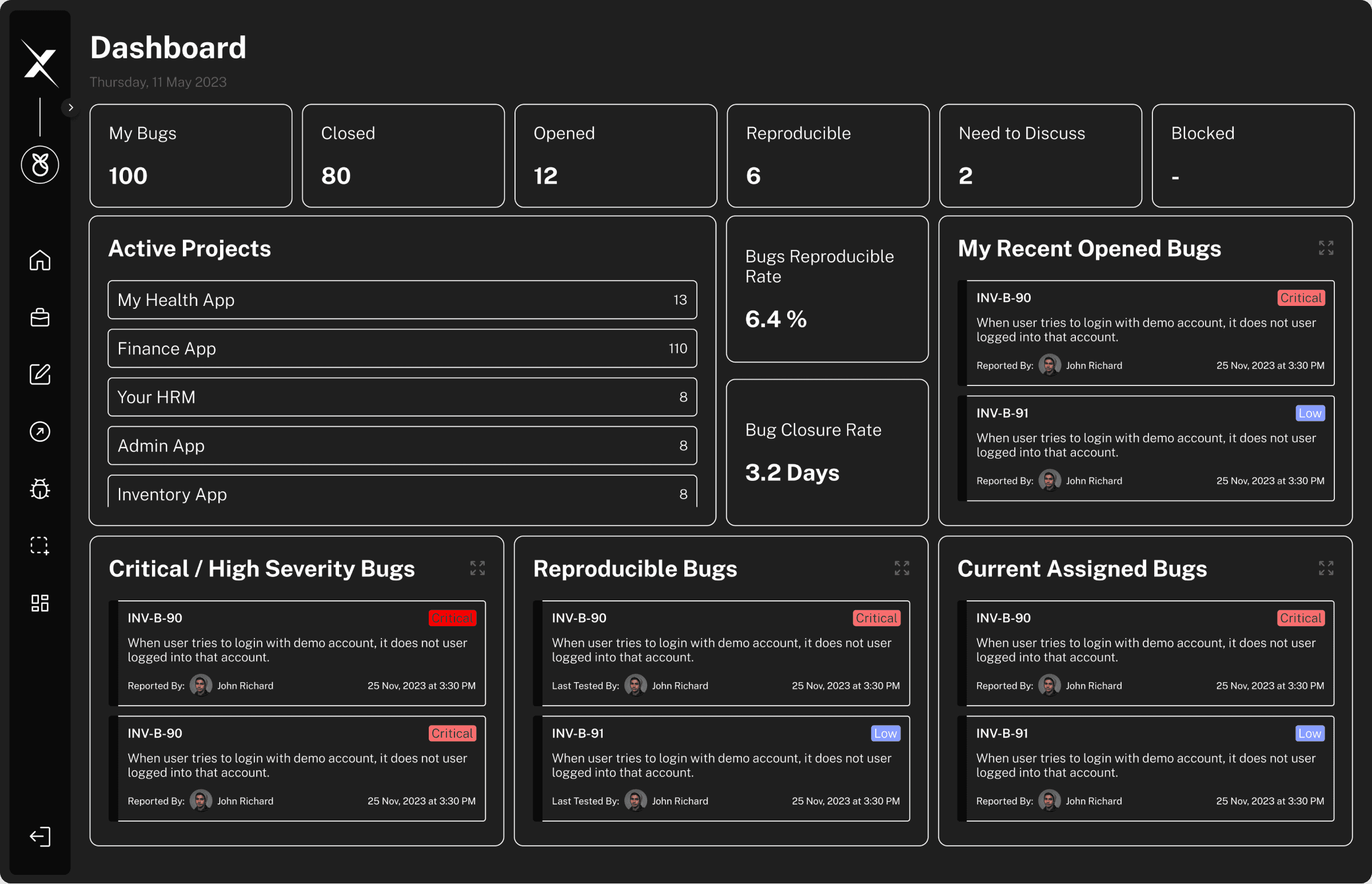The image size is (1372, 884).
Task: Open the My Bugs stat card
Action: [x=191, y=156]
